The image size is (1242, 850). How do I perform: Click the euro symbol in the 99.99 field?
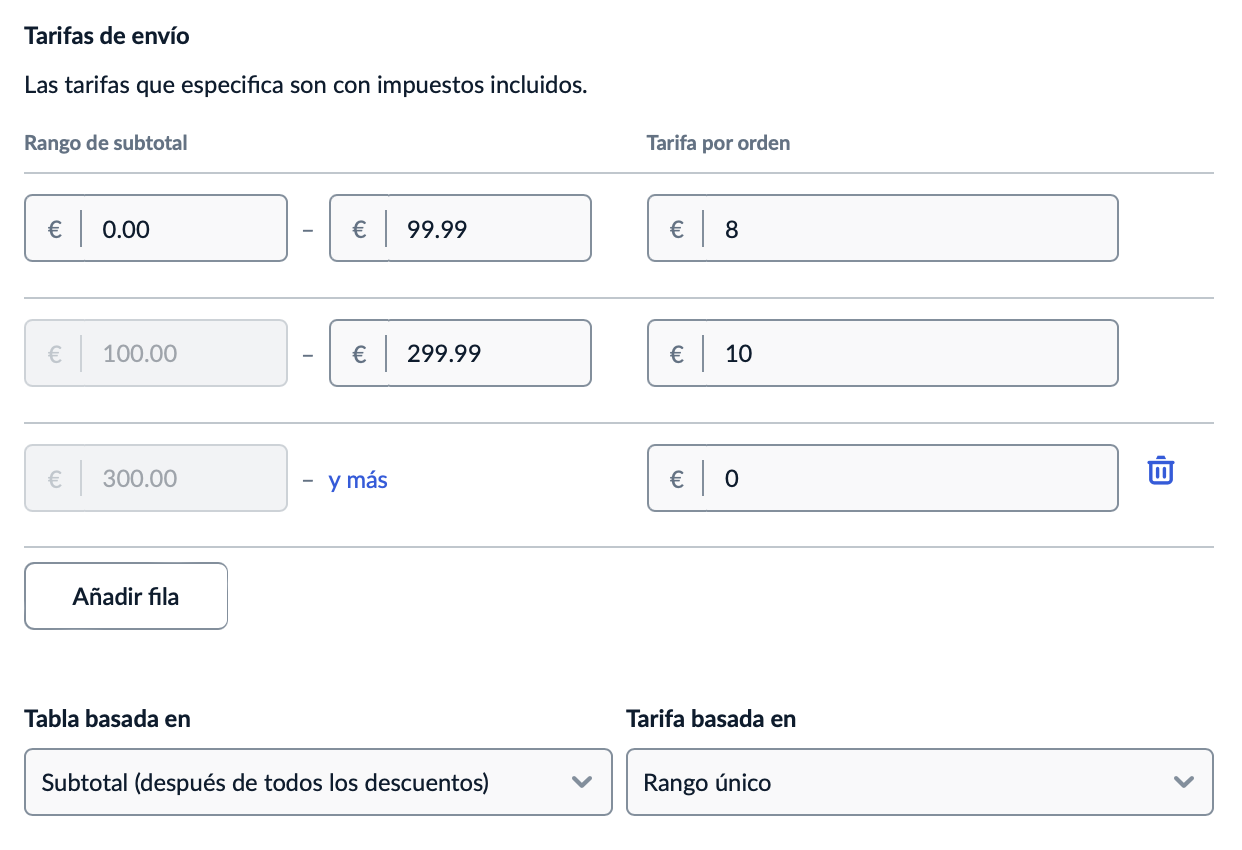tap(359, 229)
